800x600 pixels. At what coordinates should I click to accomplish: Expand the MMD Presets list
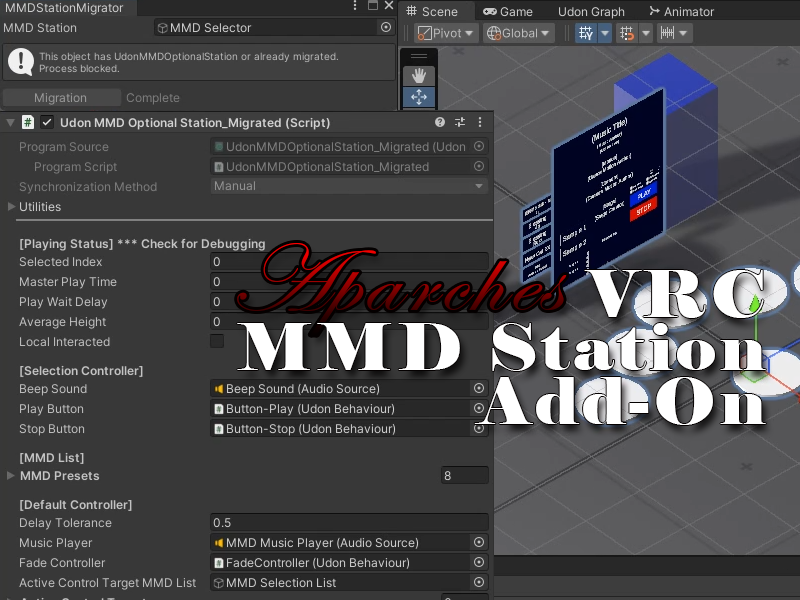click(12, 476)
